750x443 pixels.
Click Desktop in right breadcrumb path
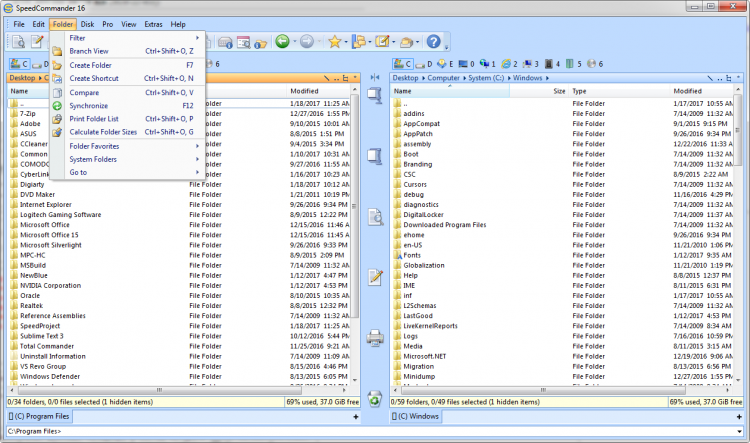[405, 78]
